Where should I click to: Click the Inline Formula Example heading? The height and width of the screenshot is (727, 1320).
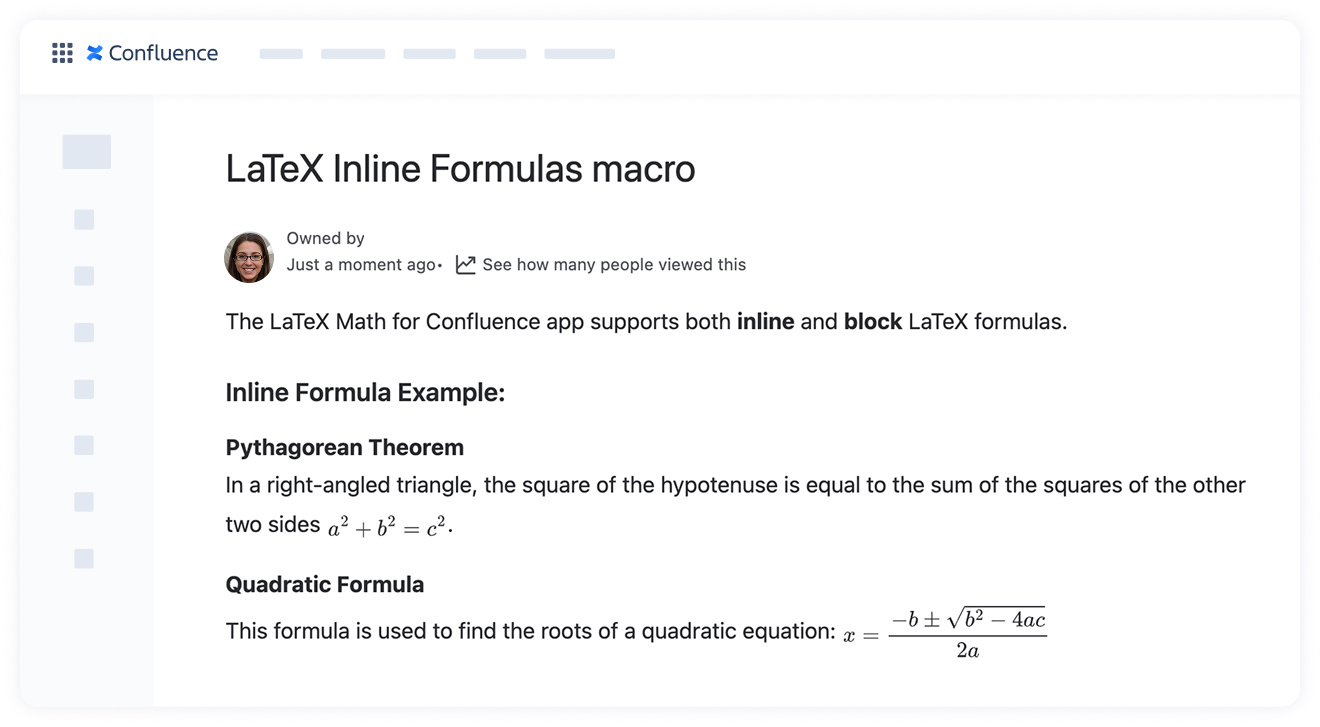pos(364,392)
